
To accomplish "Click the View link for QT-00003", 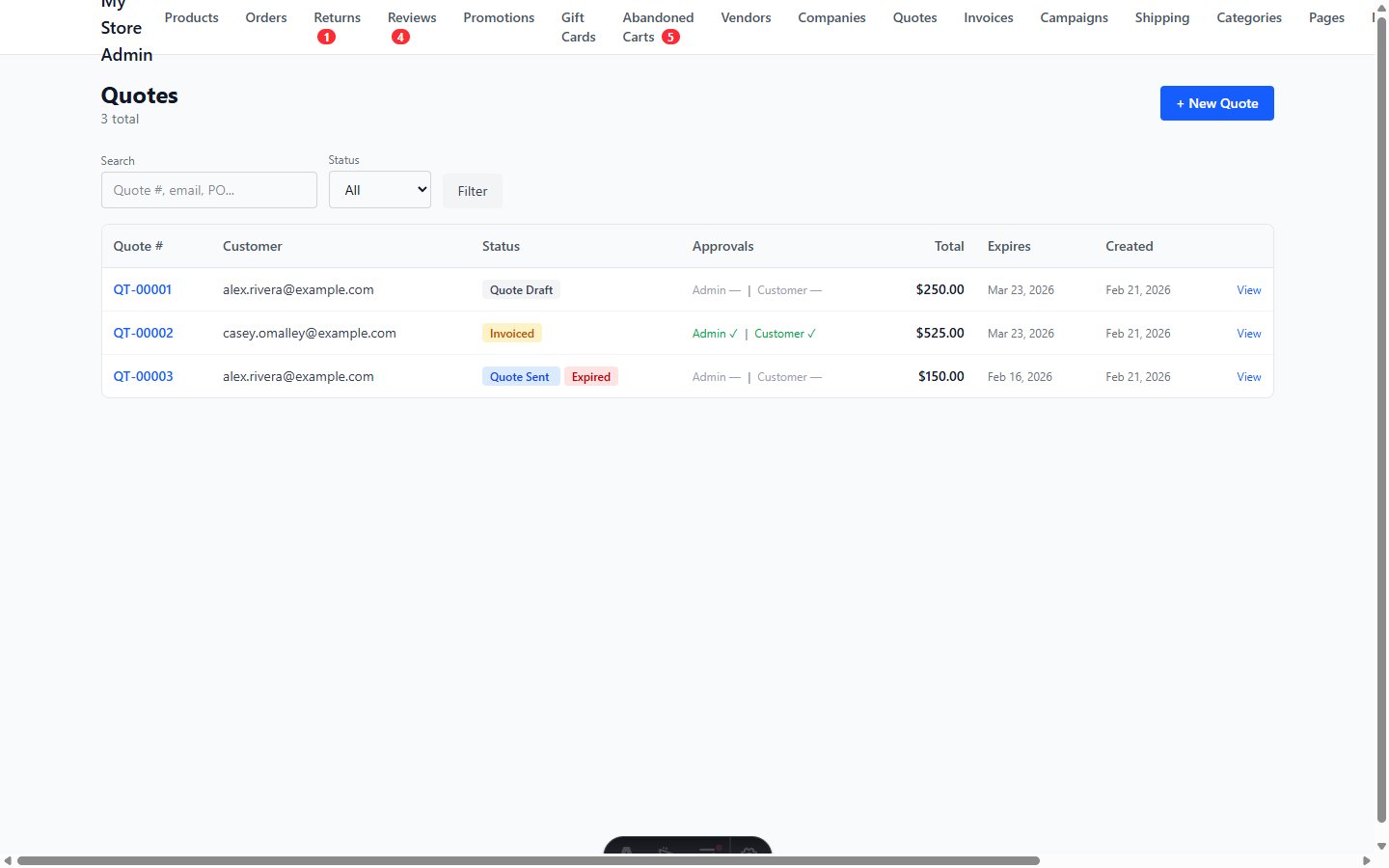I will pos(1248,376).
